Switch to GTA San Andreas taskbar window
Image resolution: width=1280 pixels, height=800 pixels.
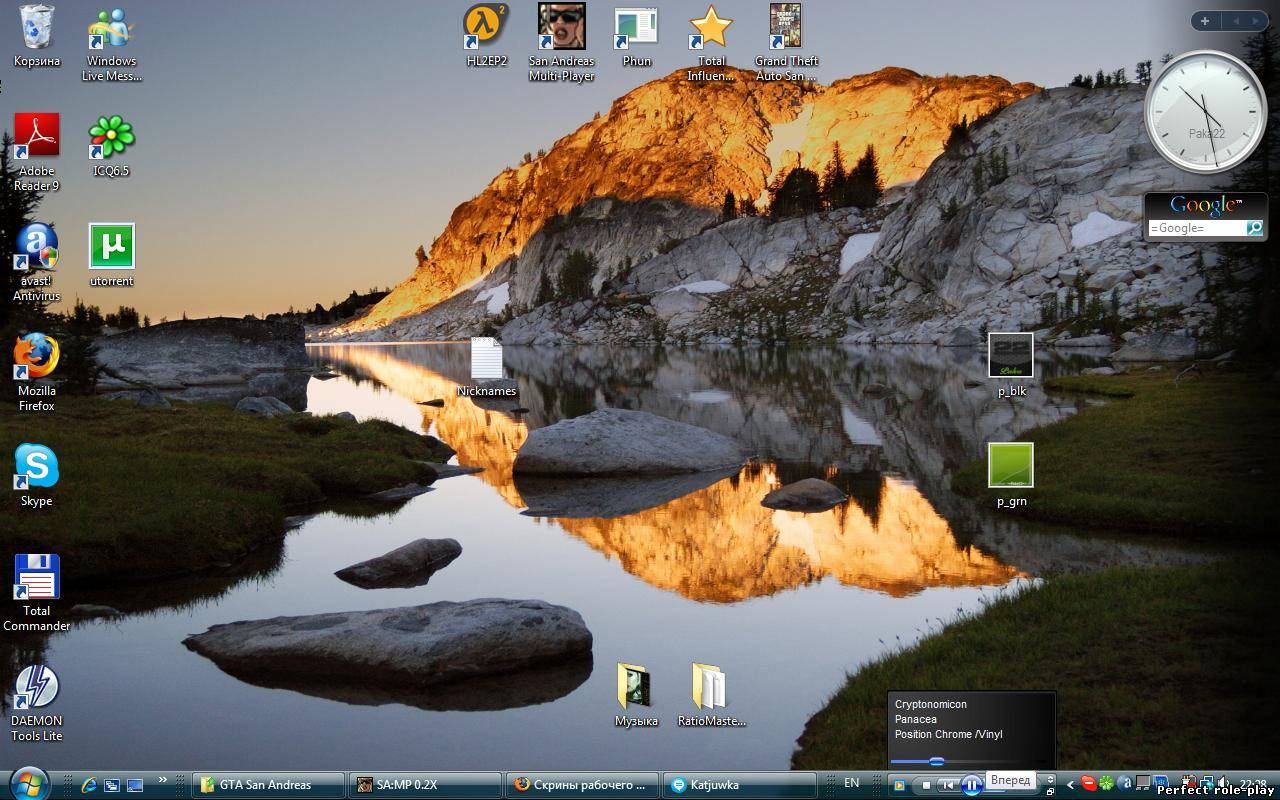pyautogui.click(x=267, y=785)
